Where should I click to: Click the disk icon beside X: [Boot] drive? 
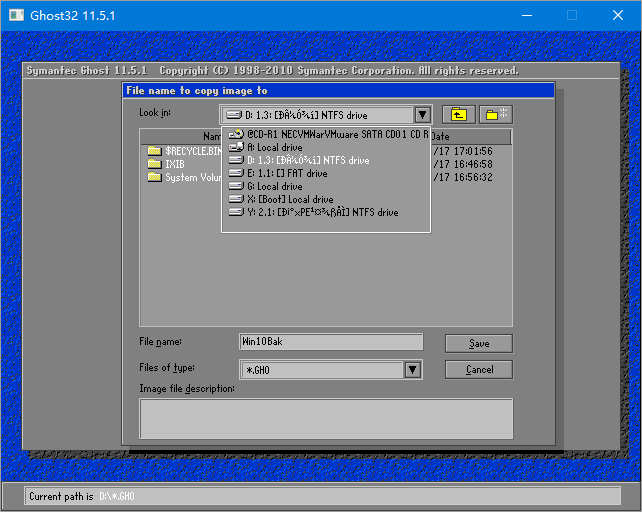236,199
